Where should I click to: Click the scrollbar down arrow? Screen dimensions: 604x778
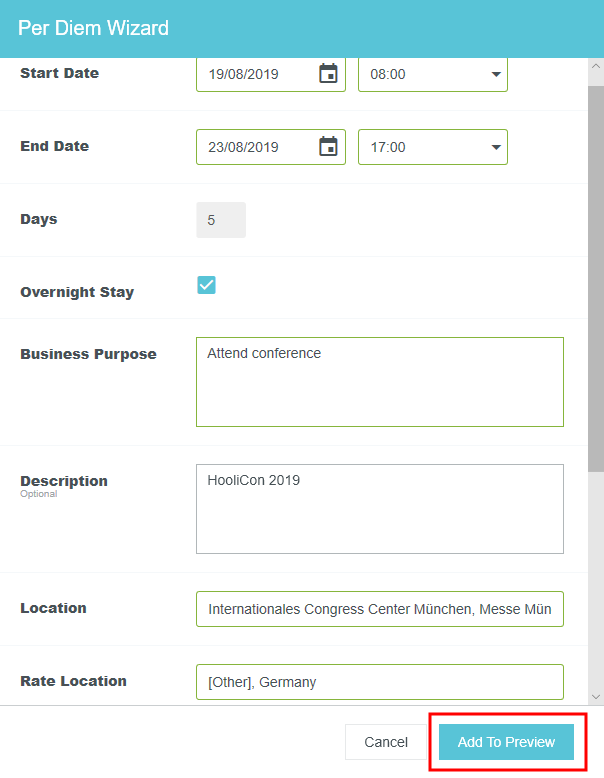[x=595, y=696]
